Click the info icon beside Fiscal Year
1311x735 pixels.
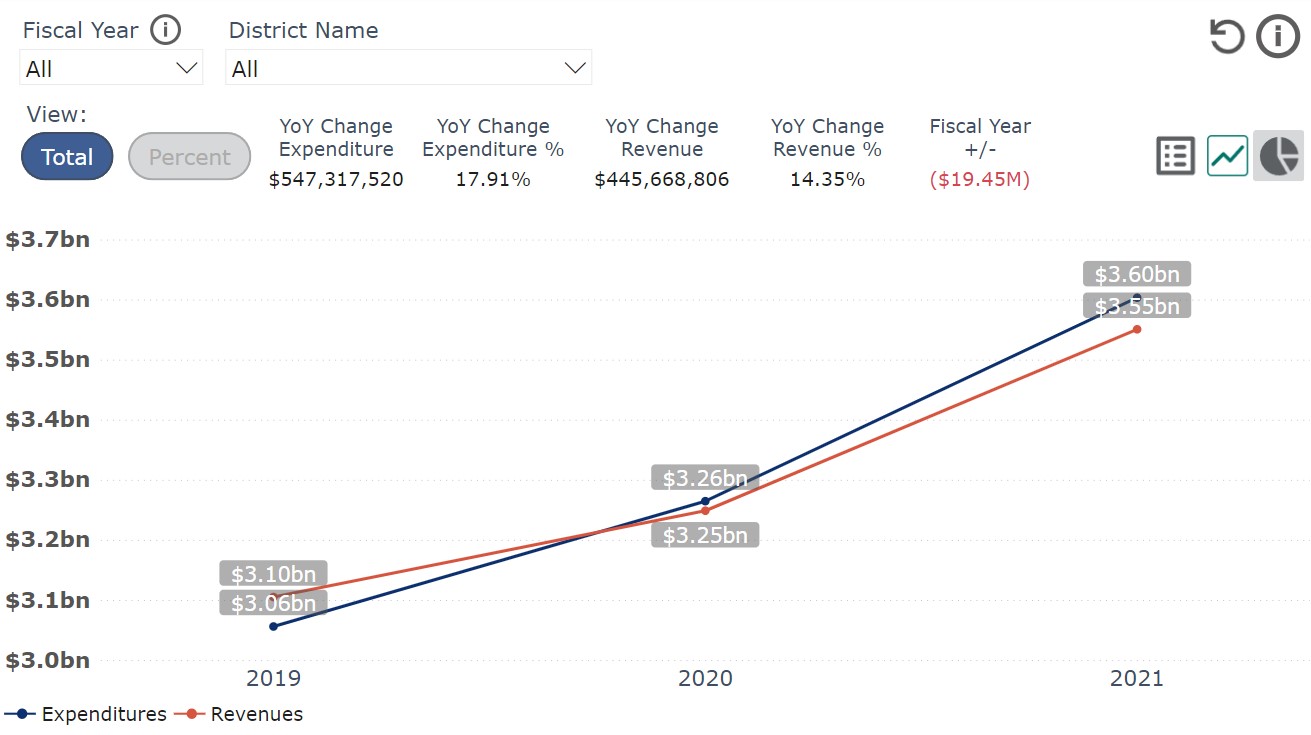165,30
